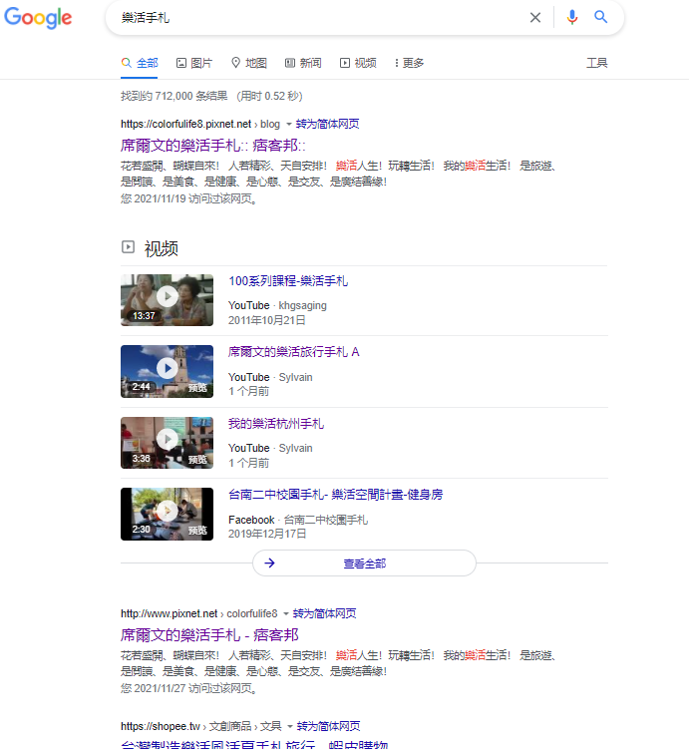689x749 pixels.
Task: Click the URL https://shopee.tw › 文創商品 › 文具
Action: tap(201, 726)
